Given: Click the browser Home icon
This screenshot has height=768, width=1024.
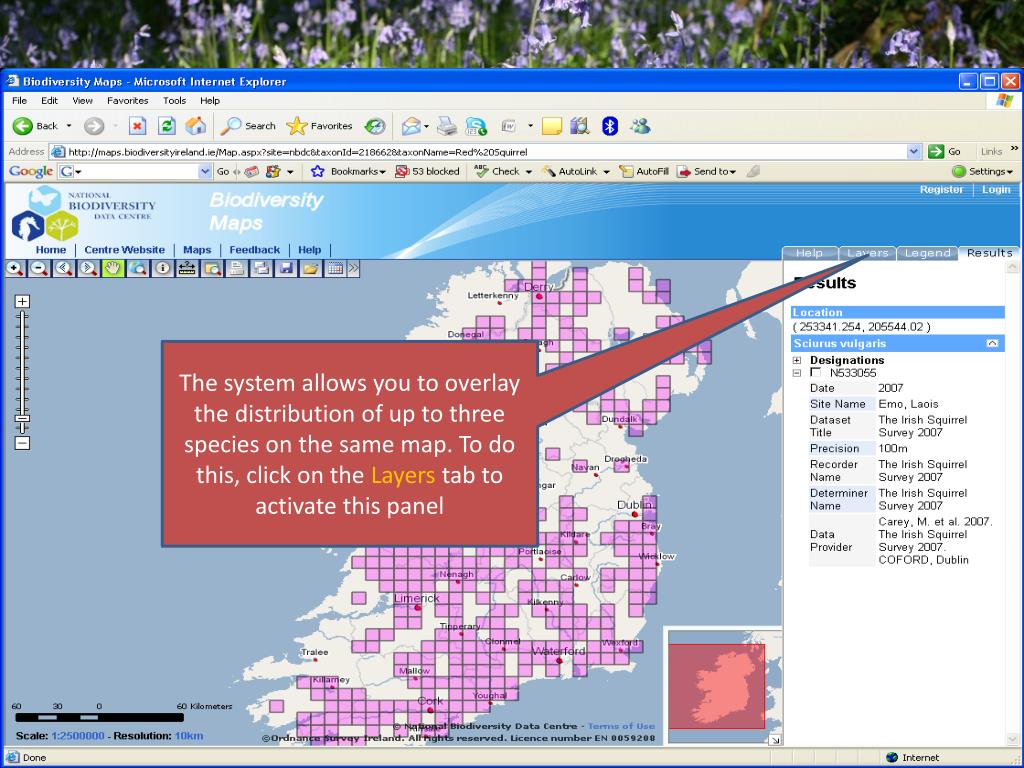Looking at the screenshot, I should [195, 126].
